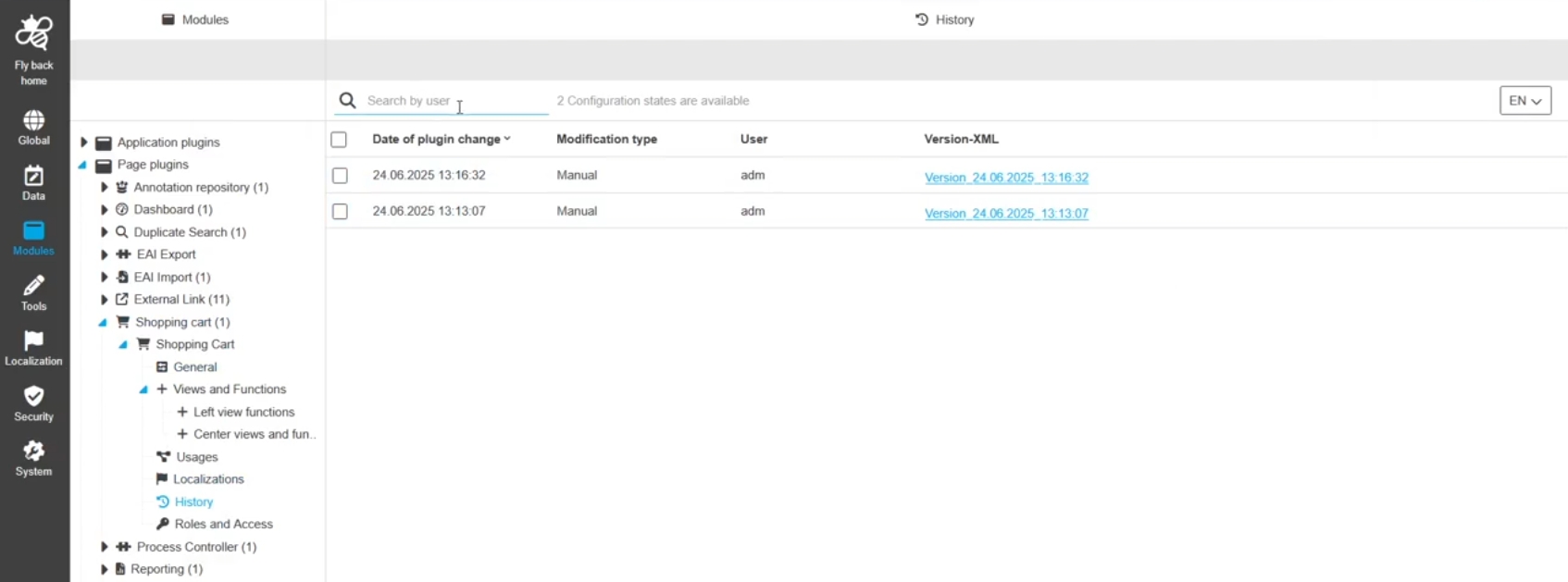Switch to the Modules tab
The height and width of the screenshot is (582, 1568).
(195, 19)
